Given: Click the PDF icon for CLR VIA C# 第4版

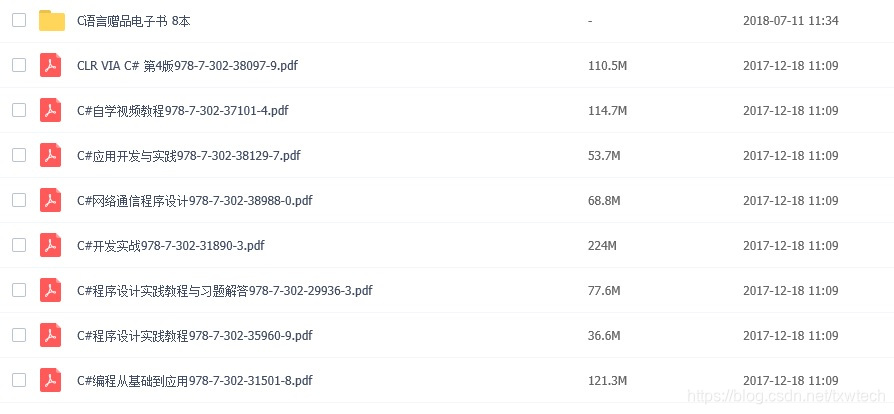Looking at the screenshot, I should [x=51, y=66].
